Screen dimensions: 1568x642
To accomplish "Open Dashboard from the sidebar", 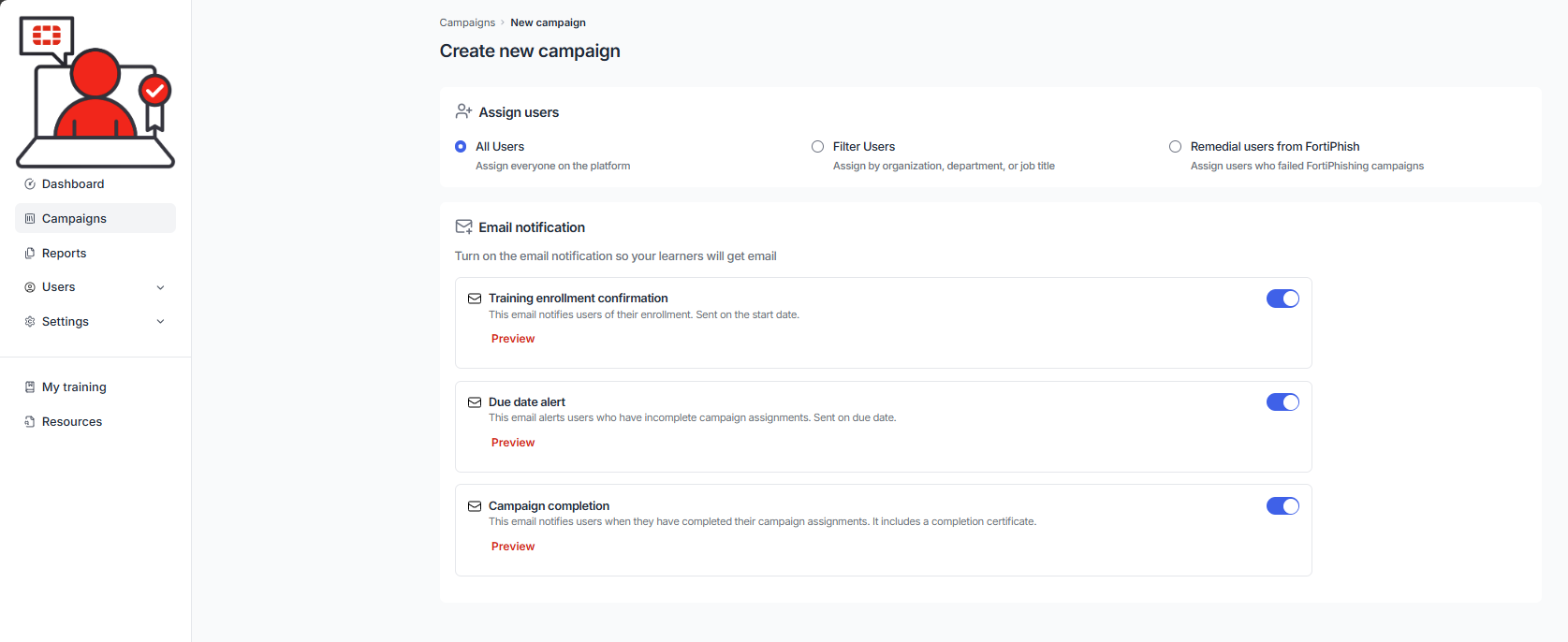I will (x=95, y=184).
